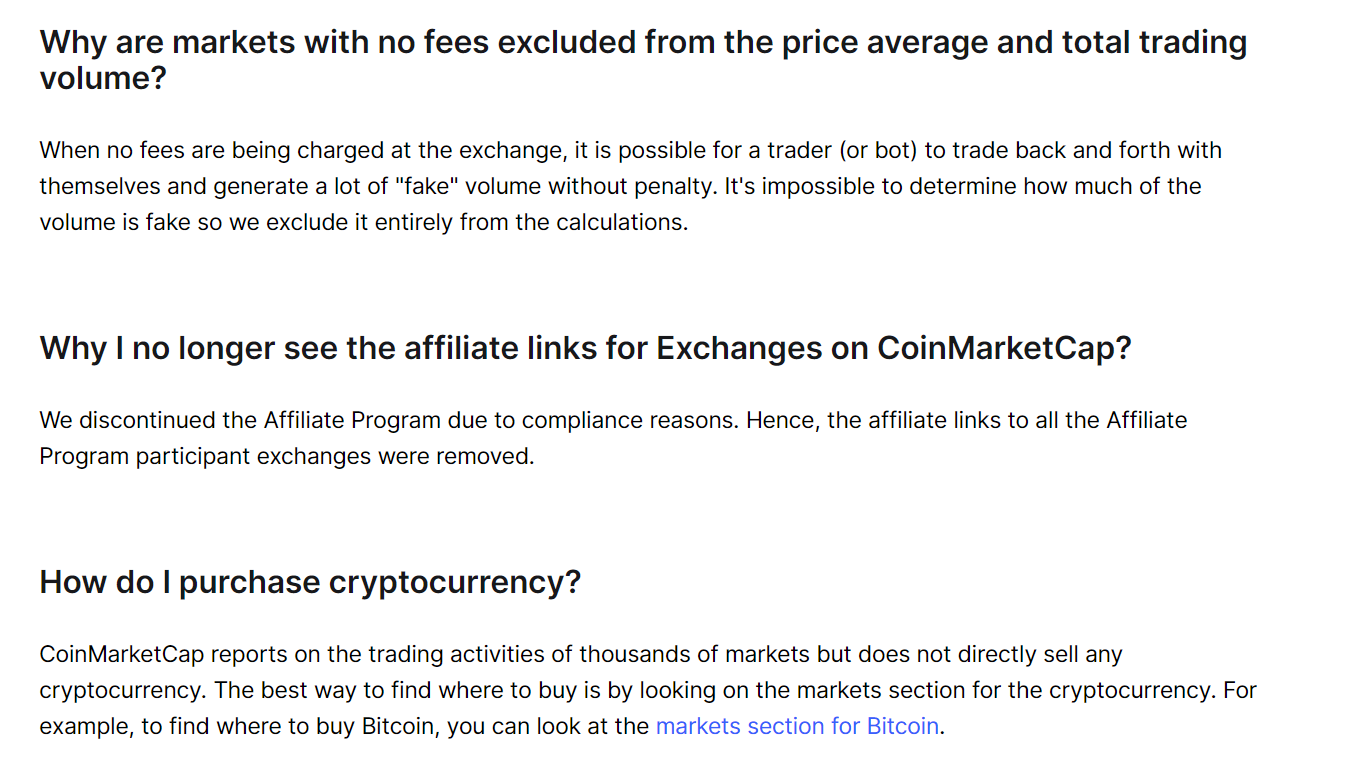Click the words "When no fees" opening first paragraph
Viewport: 1350px width, 763px height.
(x=109, y=150)
